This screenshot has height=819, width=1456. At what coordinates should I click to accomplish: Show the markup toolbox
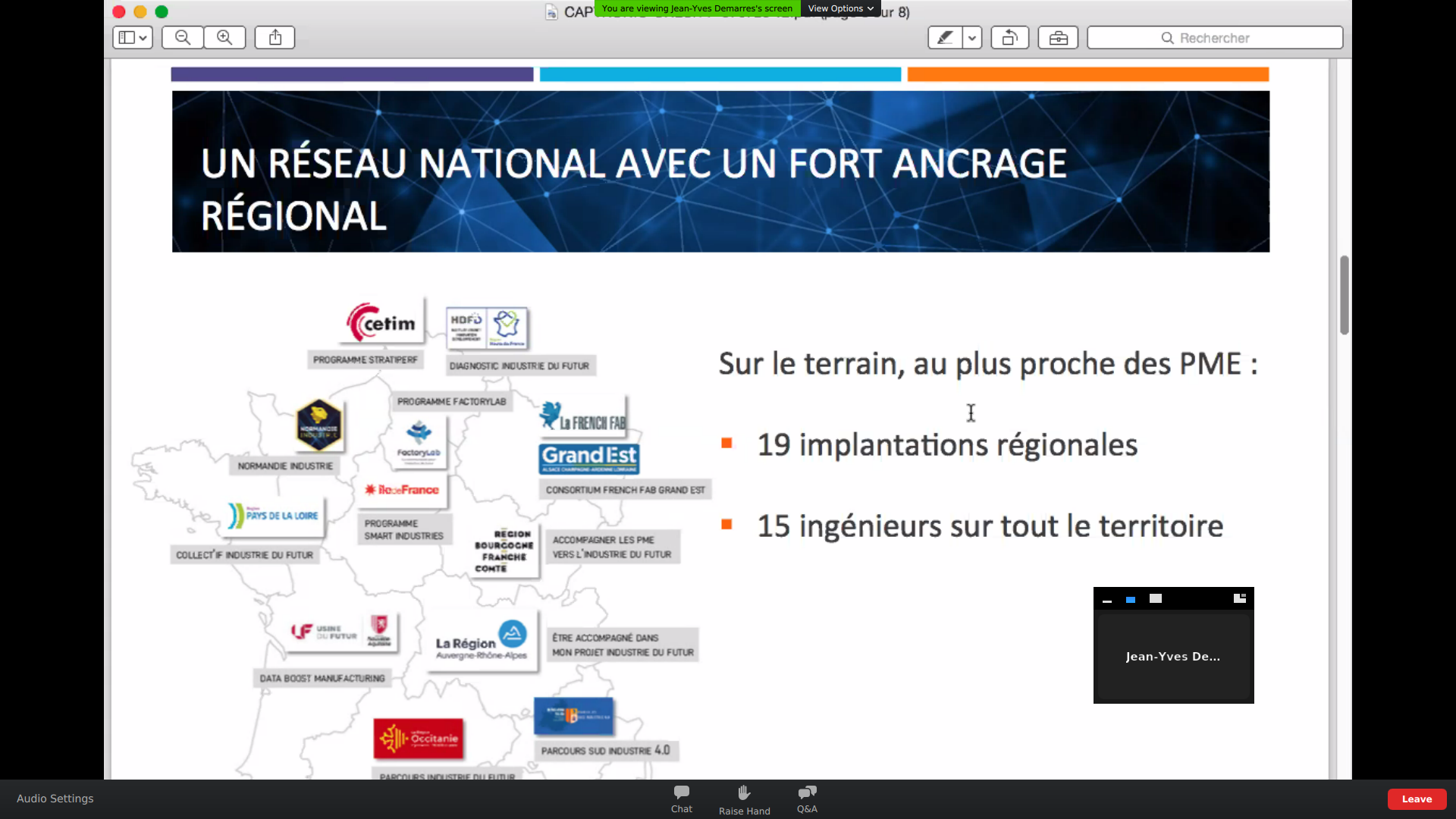1058,37
